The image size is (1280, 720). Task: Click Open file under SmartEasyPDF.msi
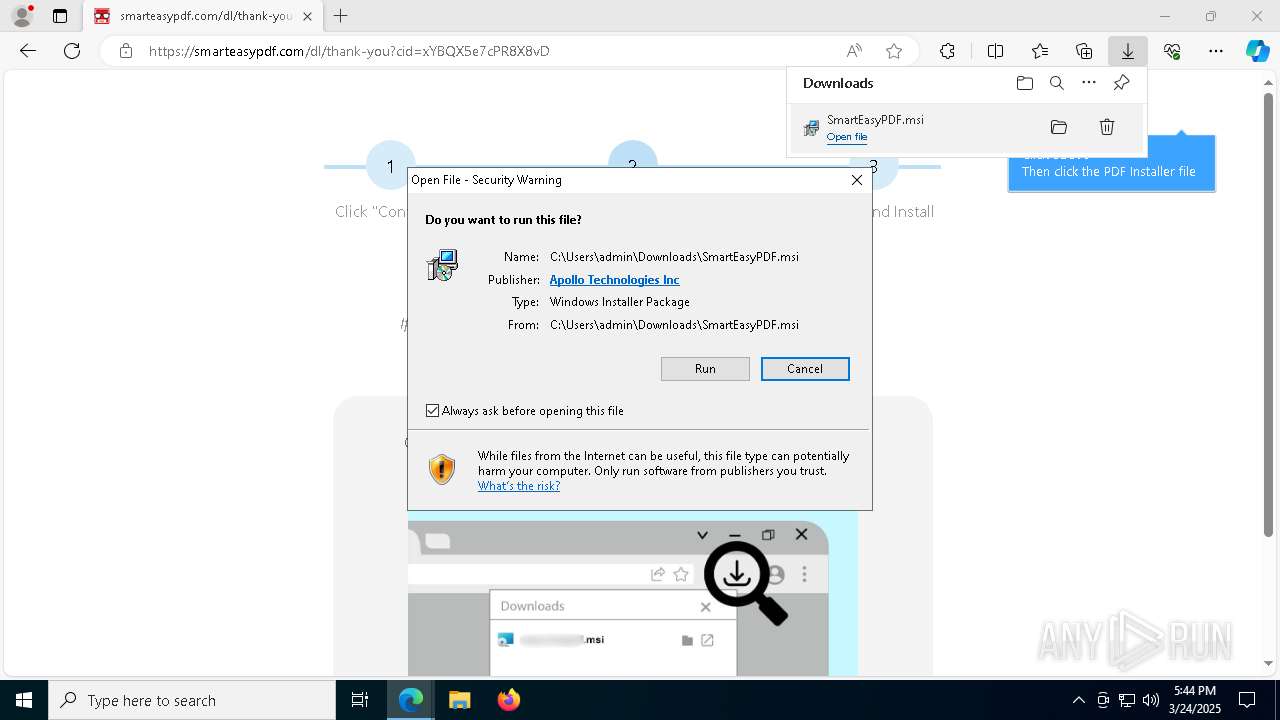(x=847, y=137)
